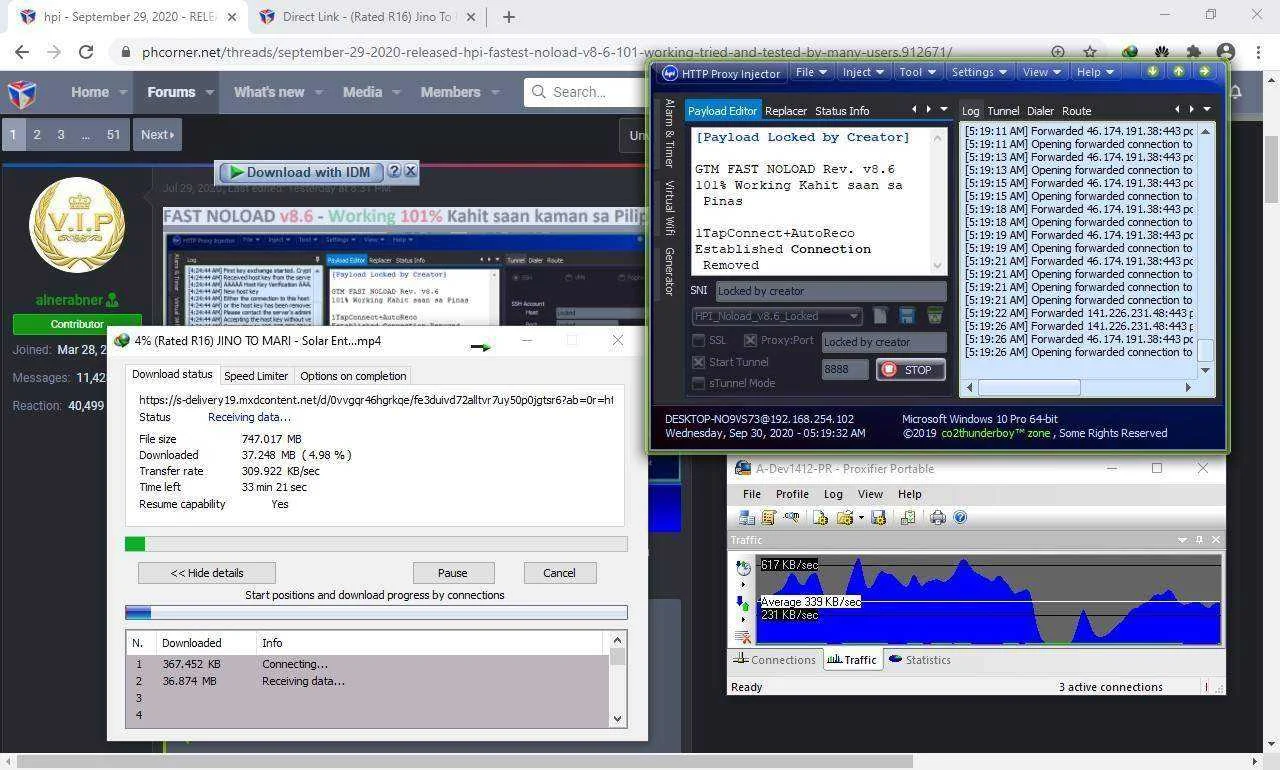Click the download progress by connections bar
Image resolution: width=1280 pixels, height=770 pixels.
click(376, 612)
